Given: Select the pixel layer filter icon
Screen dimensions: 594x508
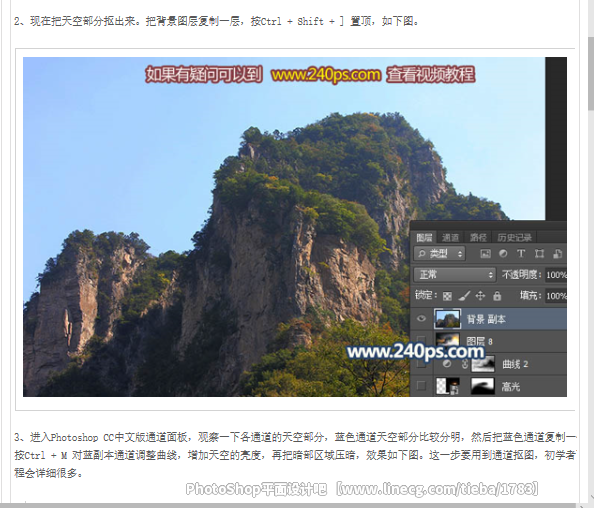Looking at the screenshot, I should pos(485,254).
